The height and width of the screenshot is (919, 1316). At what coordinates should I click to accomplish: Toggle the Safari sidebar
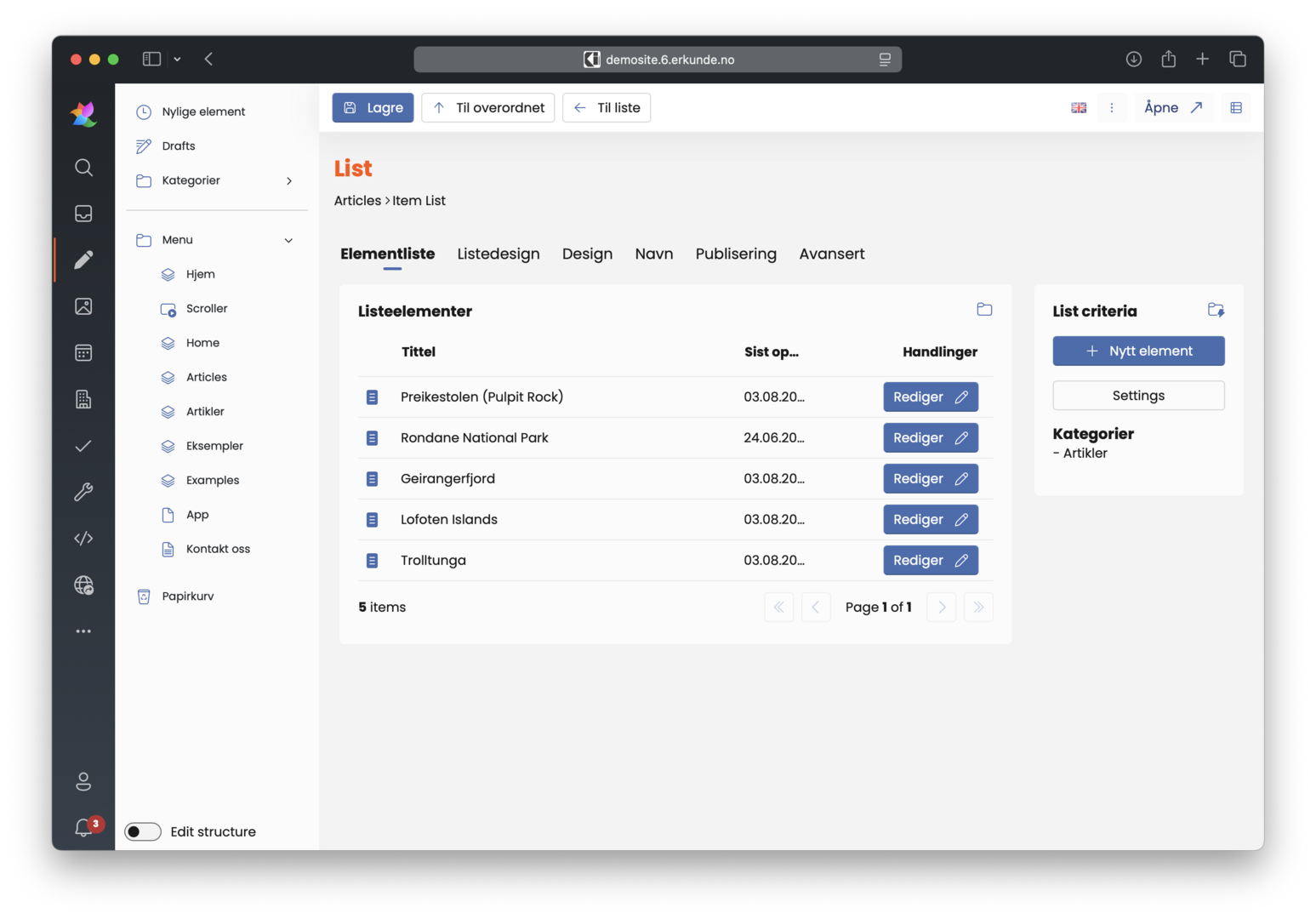click(151, 59)
